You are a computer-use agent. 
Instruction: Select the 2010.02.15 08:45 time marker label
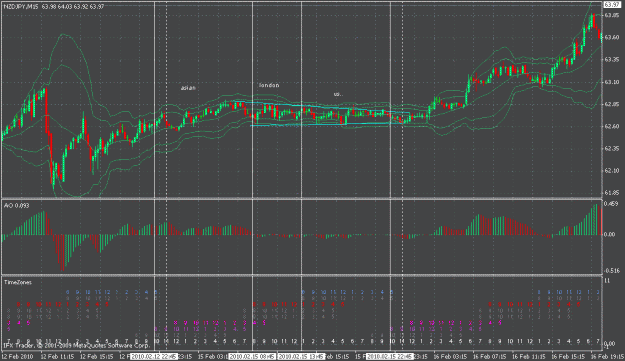point(252,356)
